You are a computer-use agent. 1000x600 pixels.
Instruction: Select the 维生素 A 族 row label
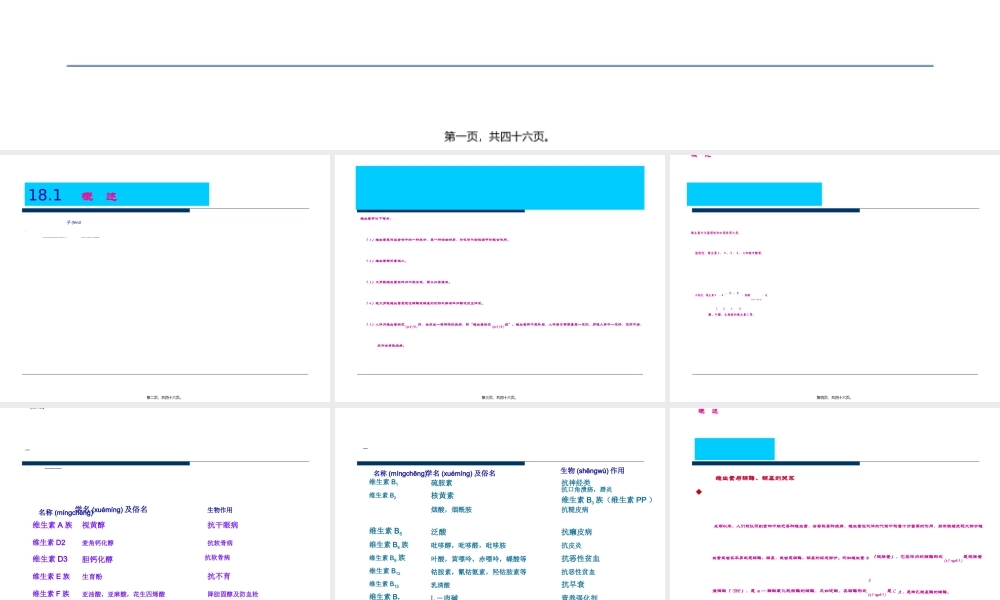(53, 524)
